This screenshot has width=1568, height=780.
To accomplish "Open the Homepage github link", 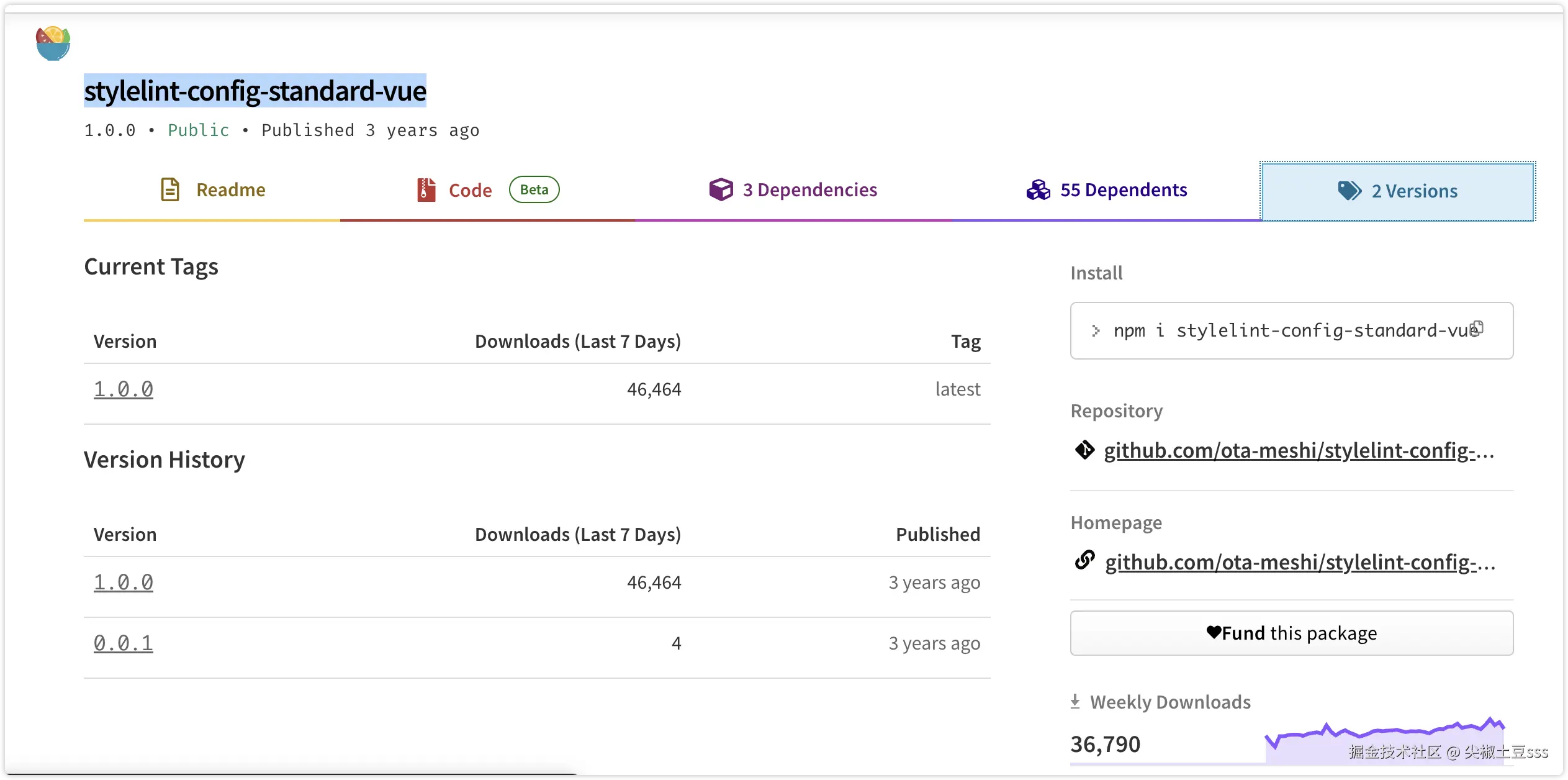I will click(x=1300, y=563).
